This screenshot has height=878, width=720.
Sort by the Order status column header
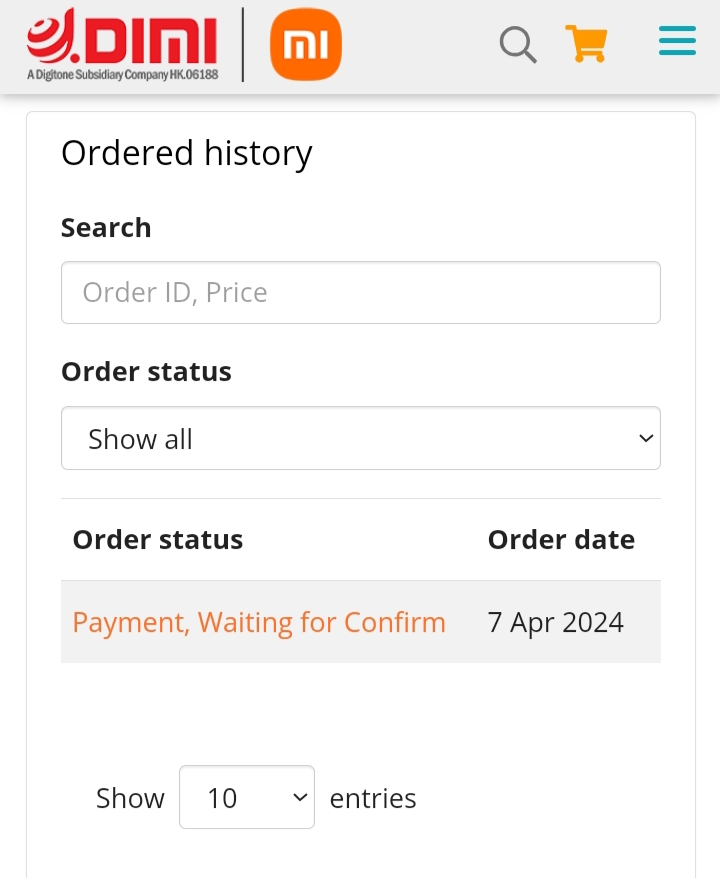pos(158,539)
